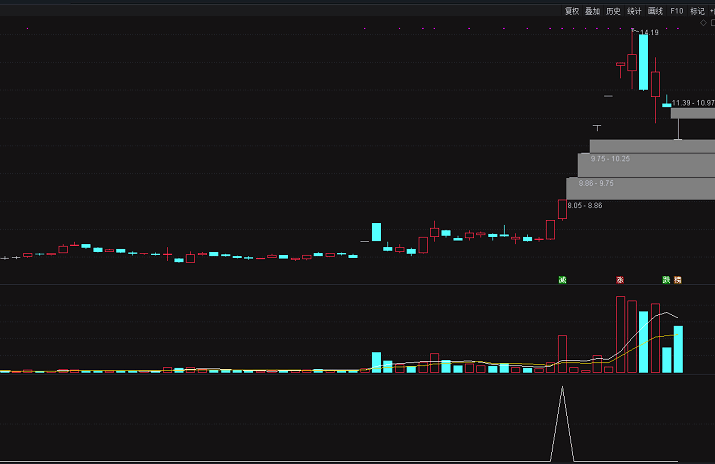Viewport: 715px width, 464px height.
Task: Open the 复权 menu in chart toolbar
Action: tap(572, 11)
